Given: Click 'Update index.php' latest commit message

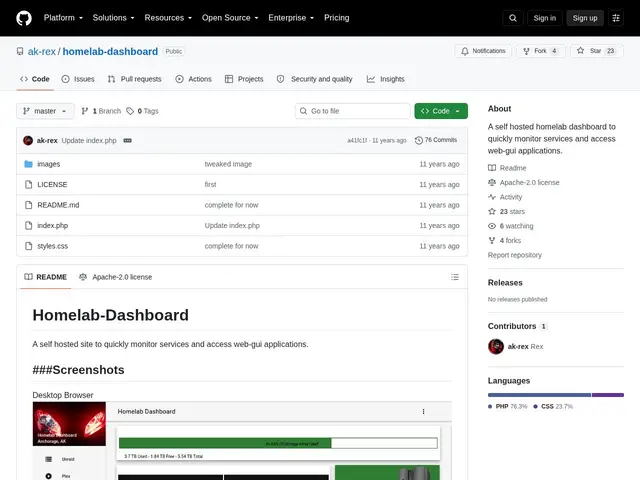Looking at the screenshot, I should (89, 140).
